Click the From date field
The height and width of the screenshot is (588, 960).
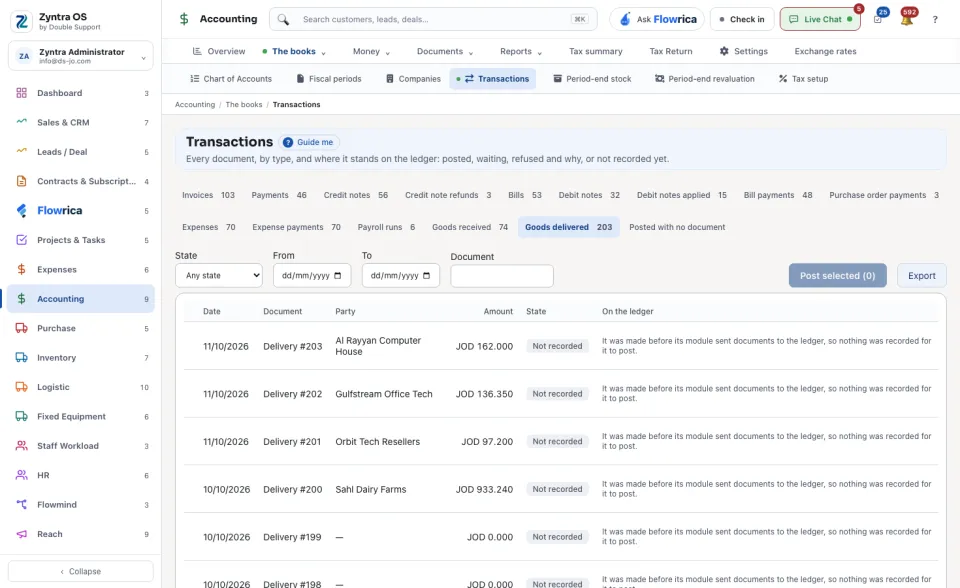[x=312, y=276]
